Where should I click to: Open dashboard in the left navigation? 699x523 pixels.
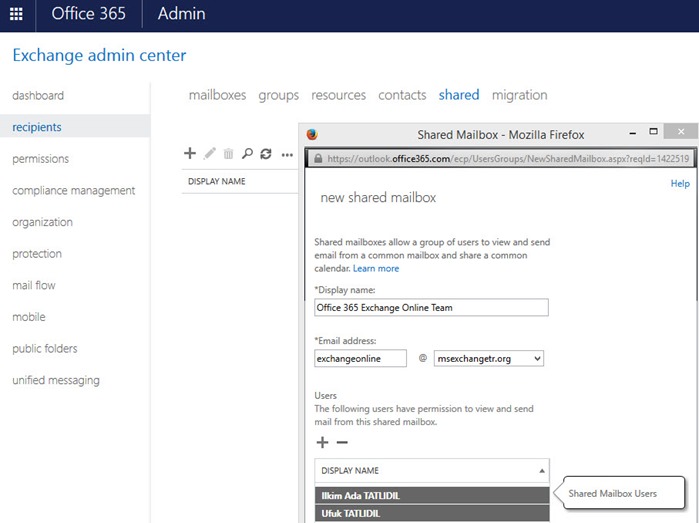point(38,95)
